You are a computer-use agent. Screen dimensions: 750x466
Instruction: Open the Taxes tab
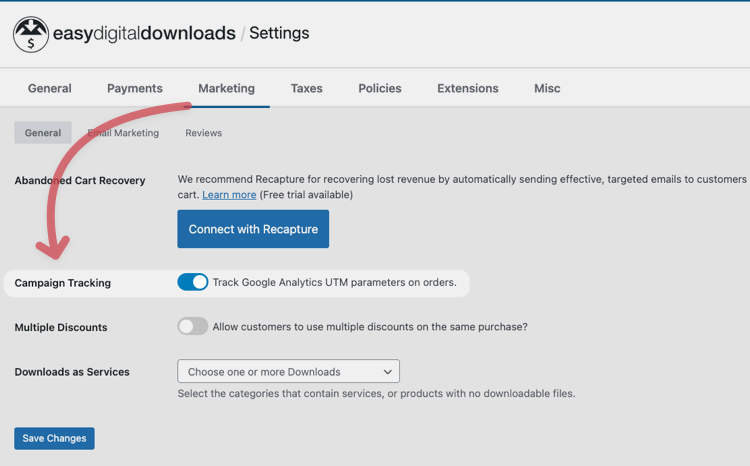click(x=307, y=89)
